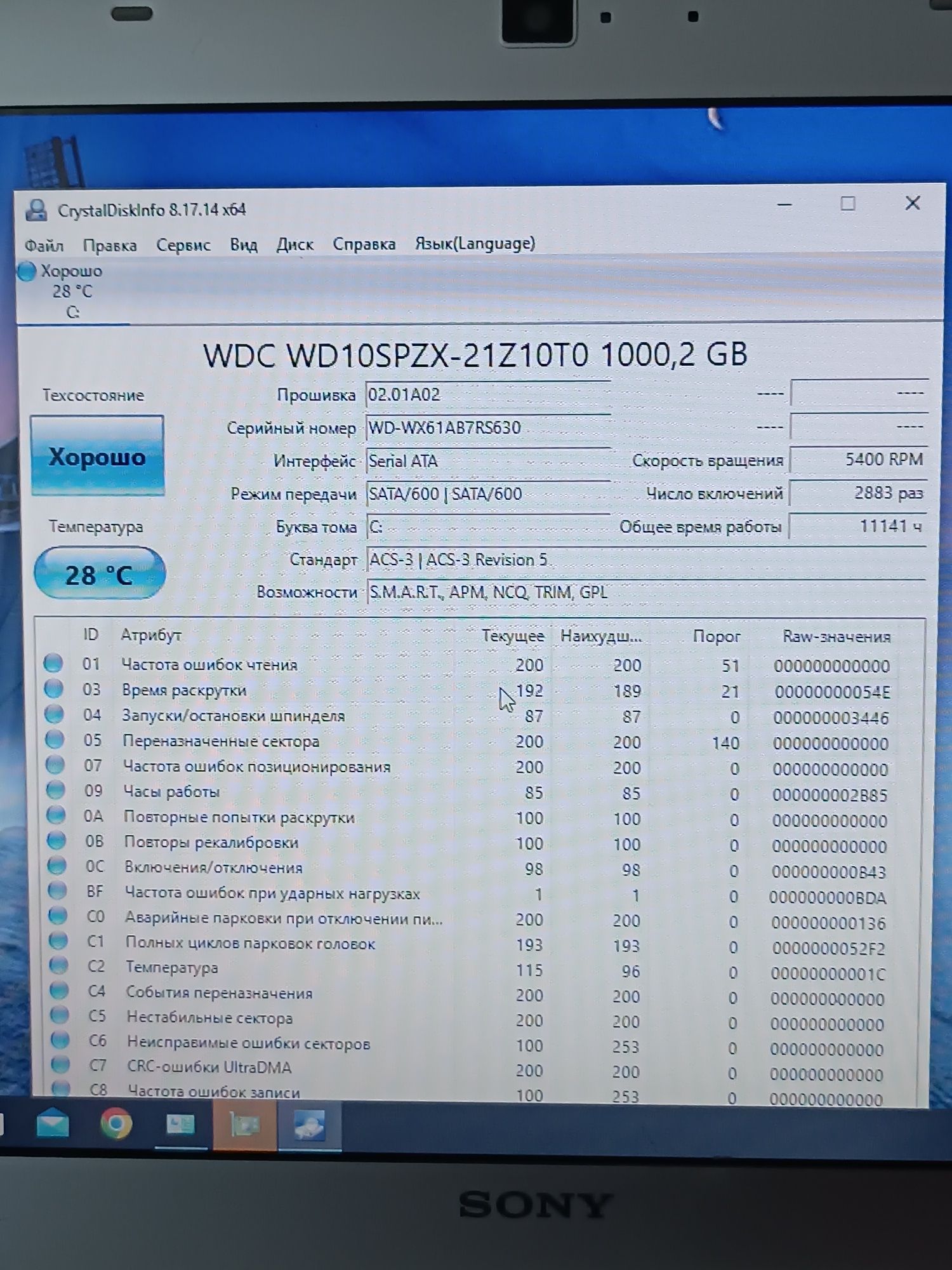This screenshot has width=952, height=1270.
Task: Click status dot for C1 парковок головок
Action: coord(58,940)
